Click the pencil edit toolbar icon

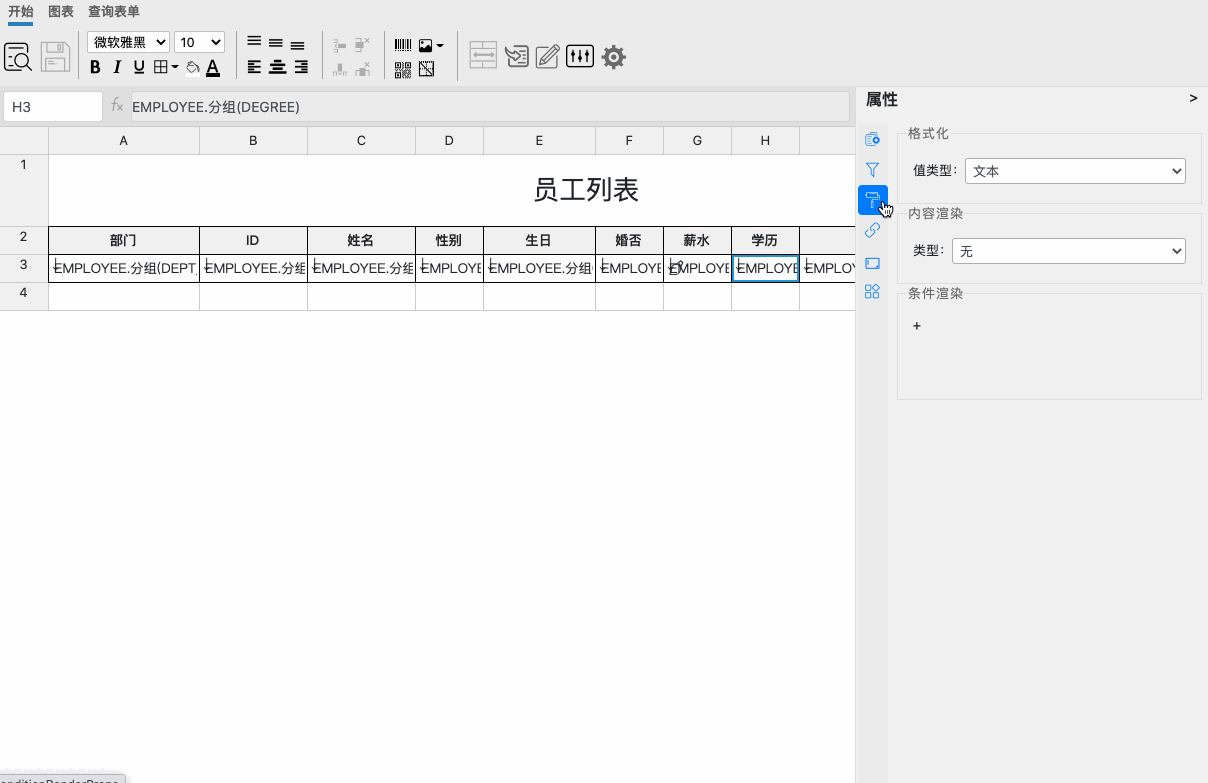(547, 57)
